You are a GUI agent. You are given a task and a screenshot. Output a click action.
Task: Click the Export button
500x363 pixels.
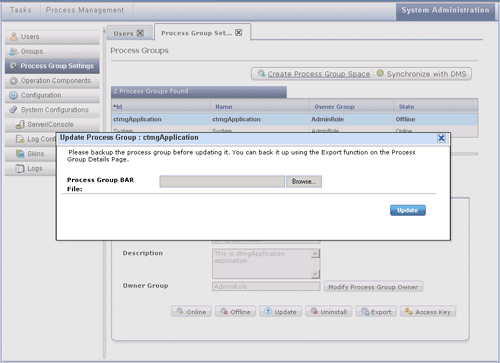tap(376, 312)
